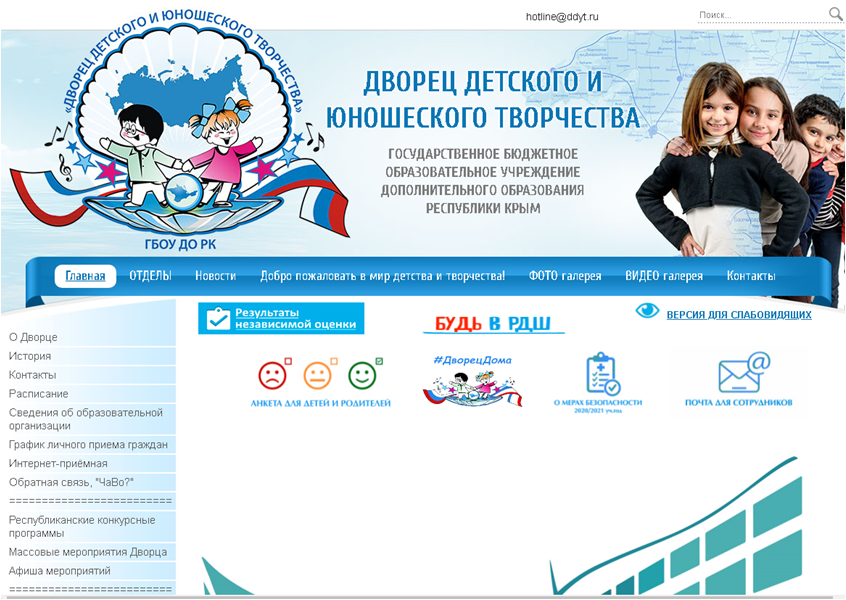Click the eye icon for visually impaired version
The image size is (846, 600).
coord(648,311)
